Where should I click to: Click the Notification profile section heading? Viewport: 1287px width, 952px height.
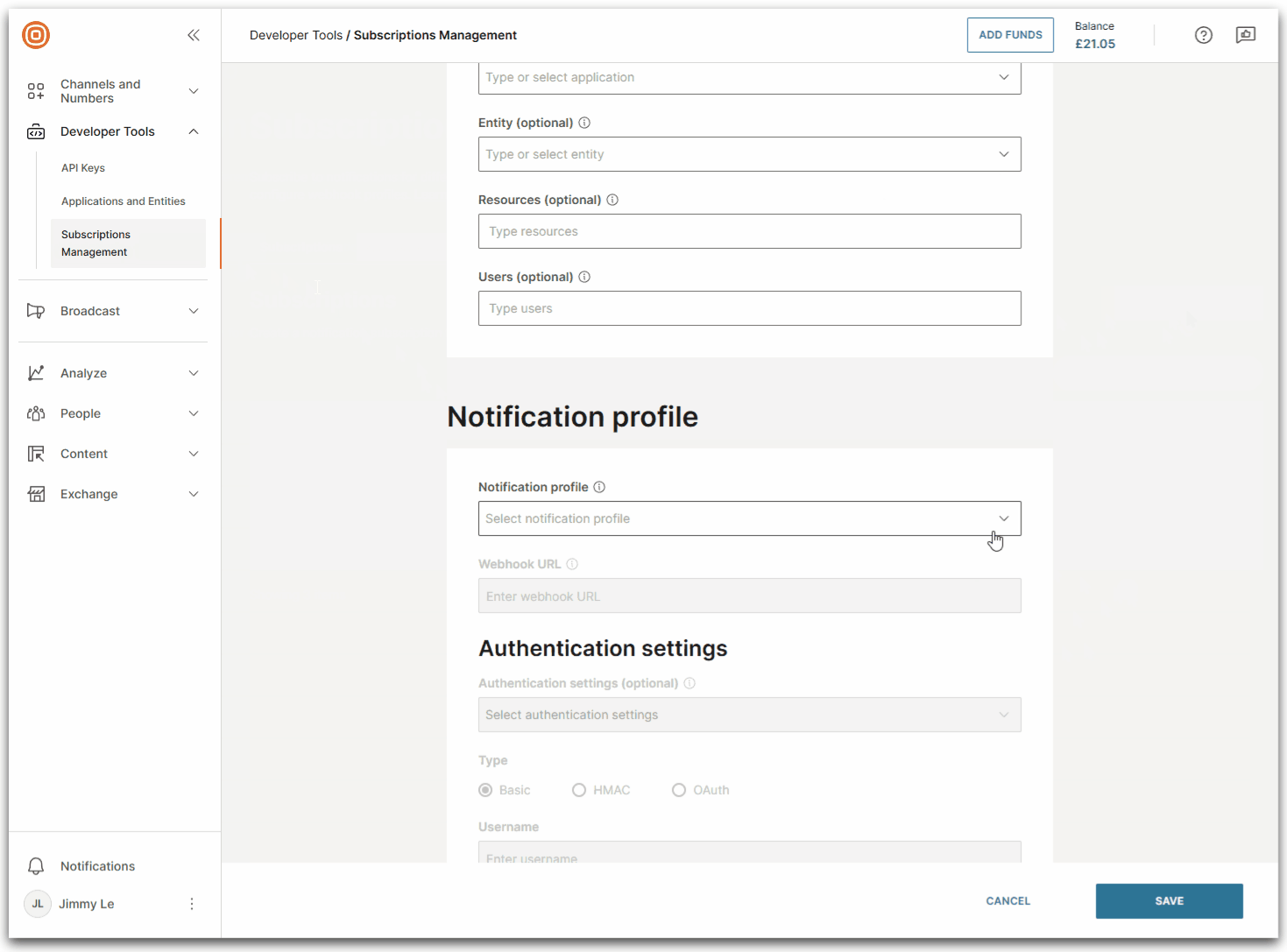[x=572, y=417]
